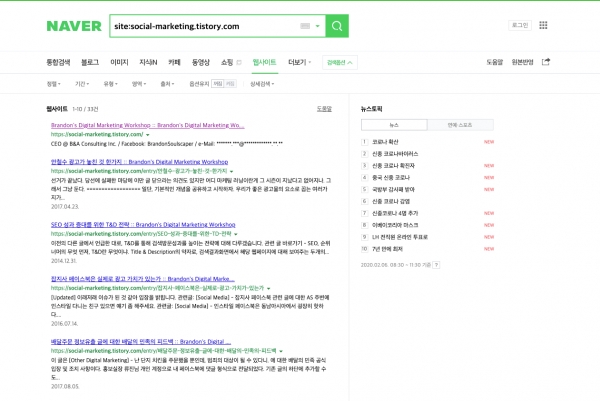Click the green search magnifier button

pos(337,26)
